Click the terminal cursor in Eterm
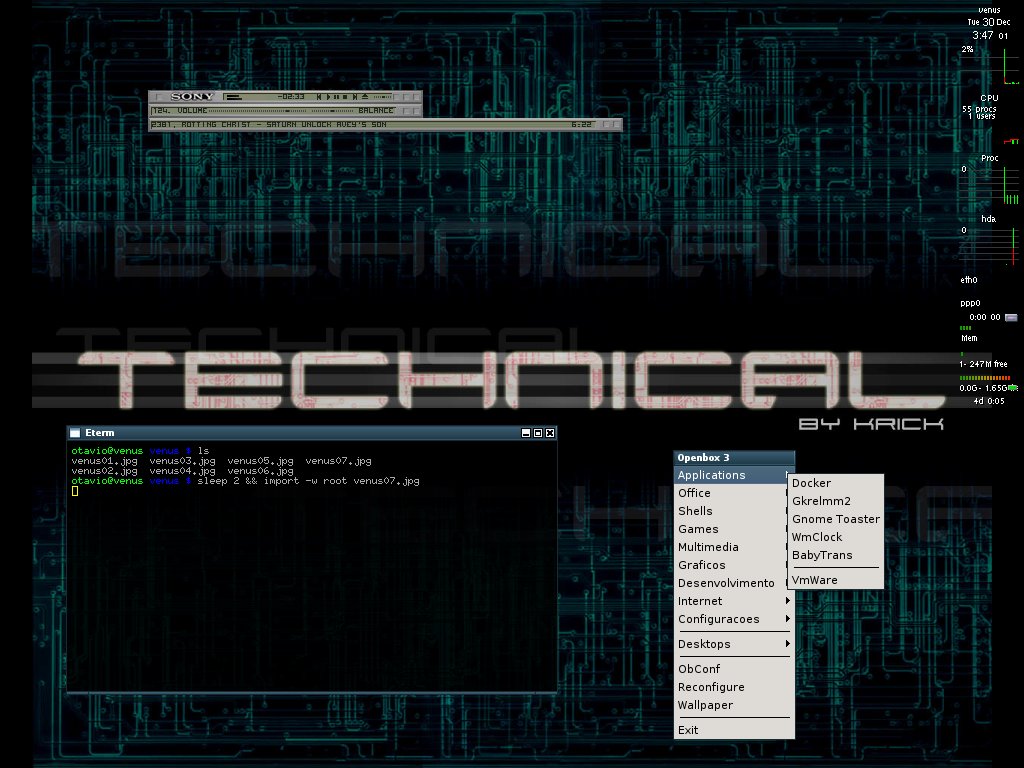 75,491
